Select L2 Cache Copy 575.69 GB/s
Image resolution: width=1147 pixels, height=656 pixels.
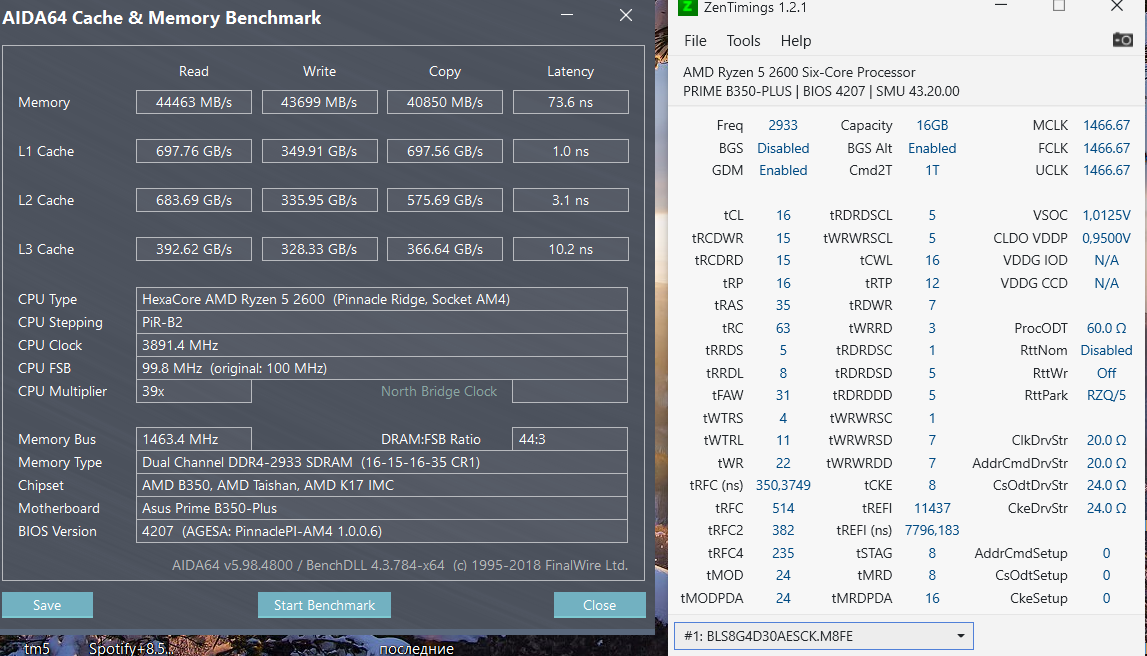[445, 200]
